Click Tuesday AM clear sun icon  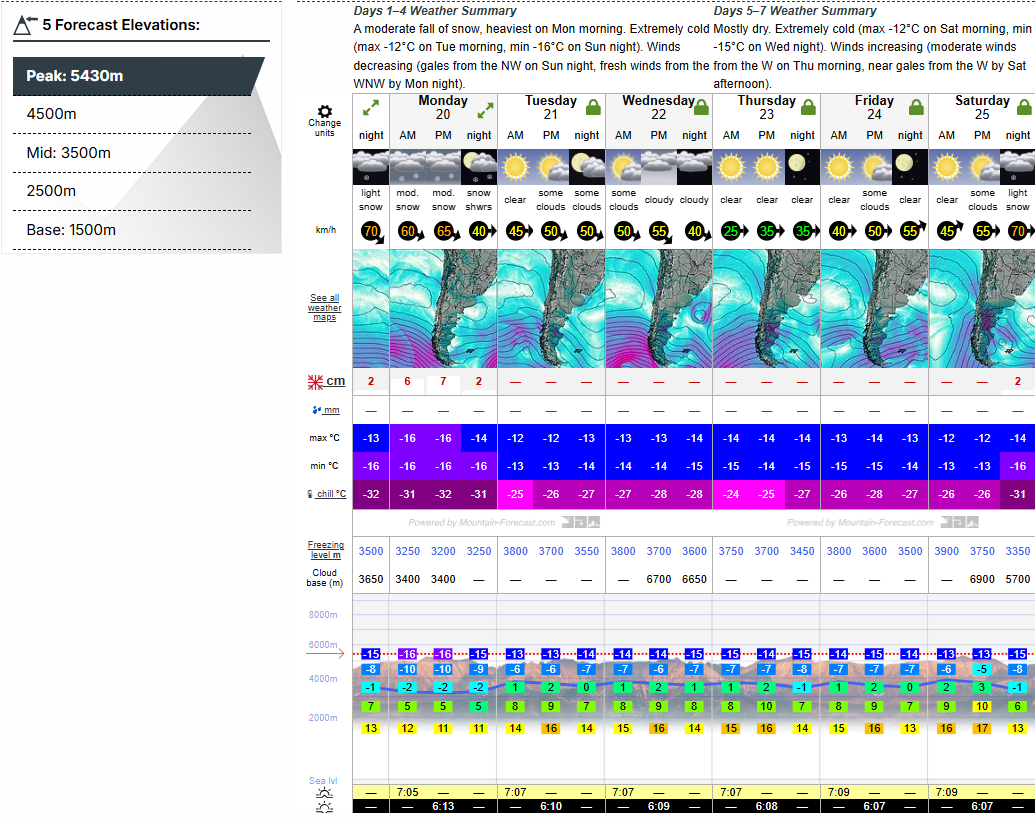click(516, 167)
